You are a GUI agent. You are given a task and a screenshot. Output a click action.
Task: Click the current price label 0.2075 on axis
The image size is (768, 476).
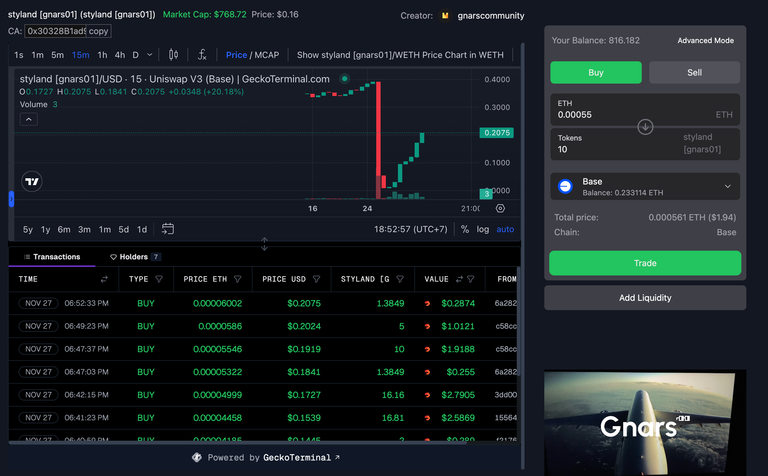(x=497, y=133)
